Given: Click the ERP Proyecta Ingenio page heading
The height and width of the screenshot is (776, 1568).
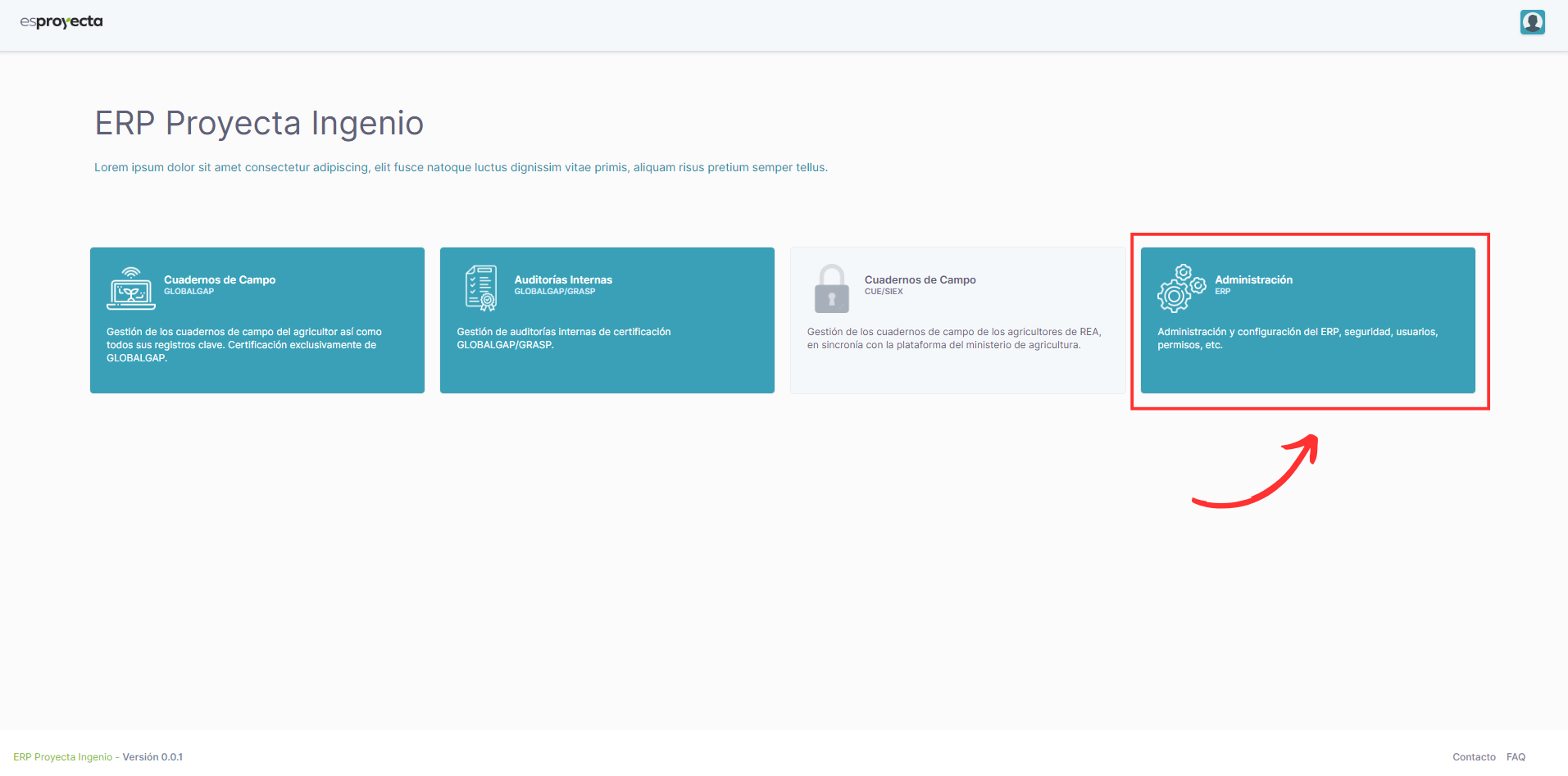Looking at the screenshot, I should pos(259,123).
